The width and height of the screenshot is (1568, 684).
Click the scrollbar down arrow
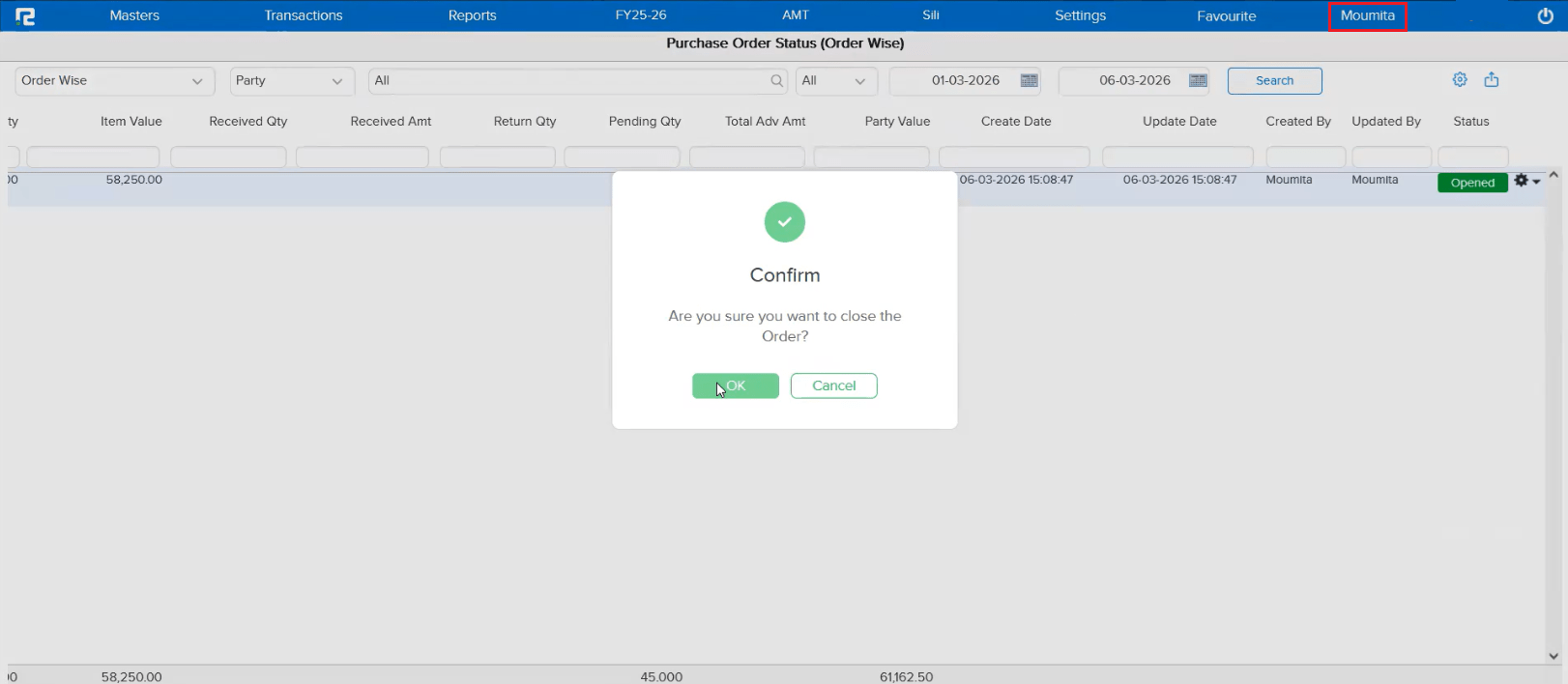[1553, 656]
